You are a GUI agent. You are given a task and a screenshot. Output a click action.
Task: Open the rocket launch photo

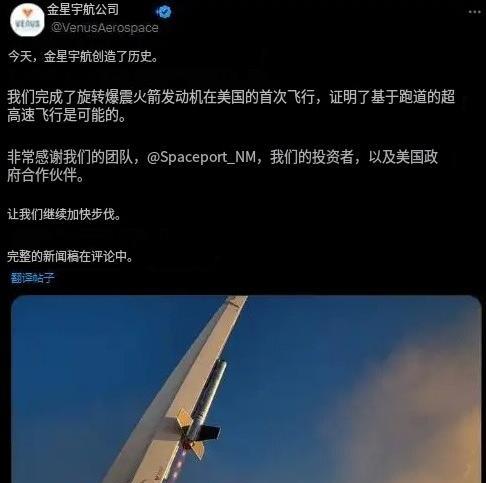coord(246,389)
